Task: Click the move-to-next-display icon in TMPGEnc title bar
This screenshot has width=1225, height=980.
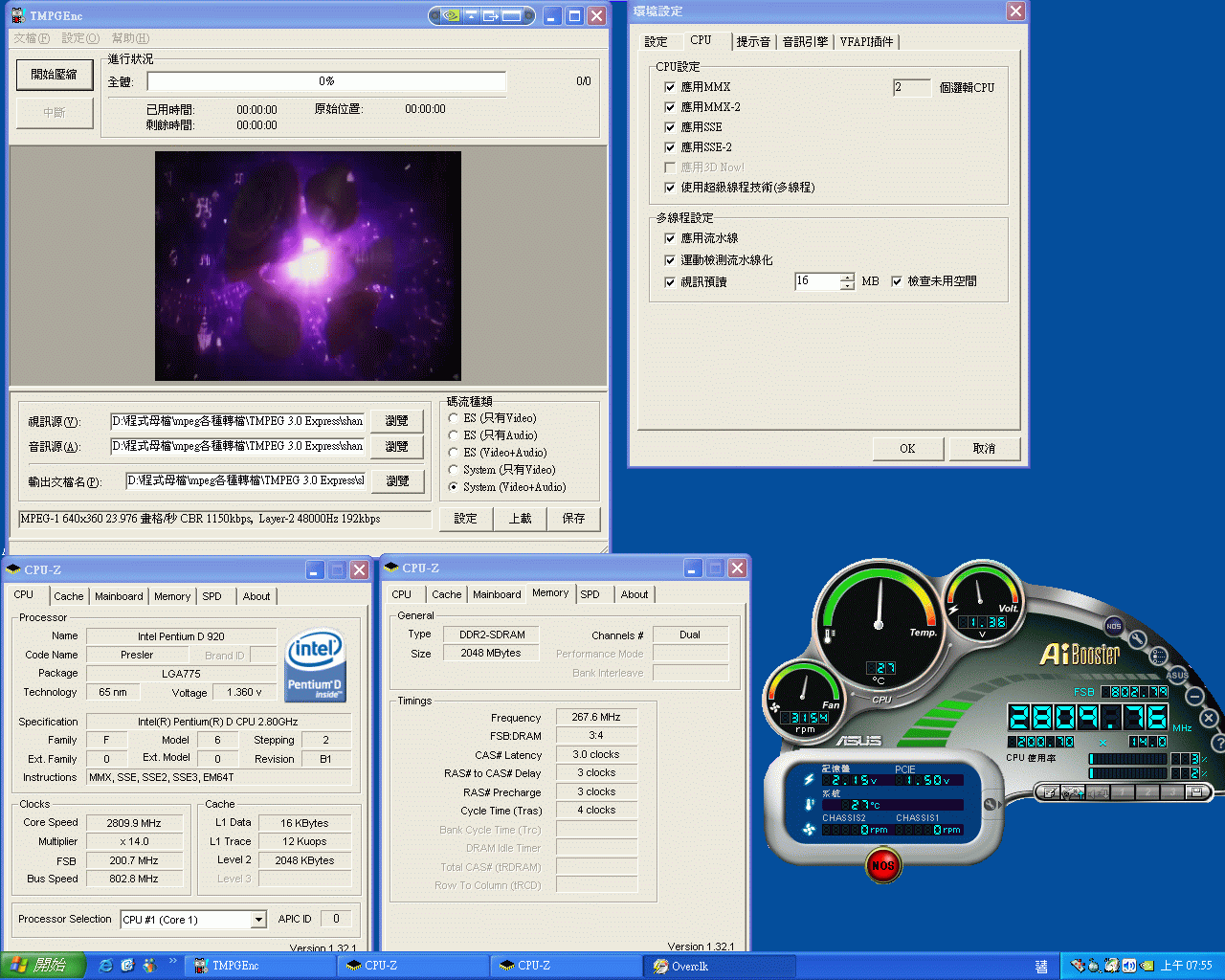Action: click(490, 15)
